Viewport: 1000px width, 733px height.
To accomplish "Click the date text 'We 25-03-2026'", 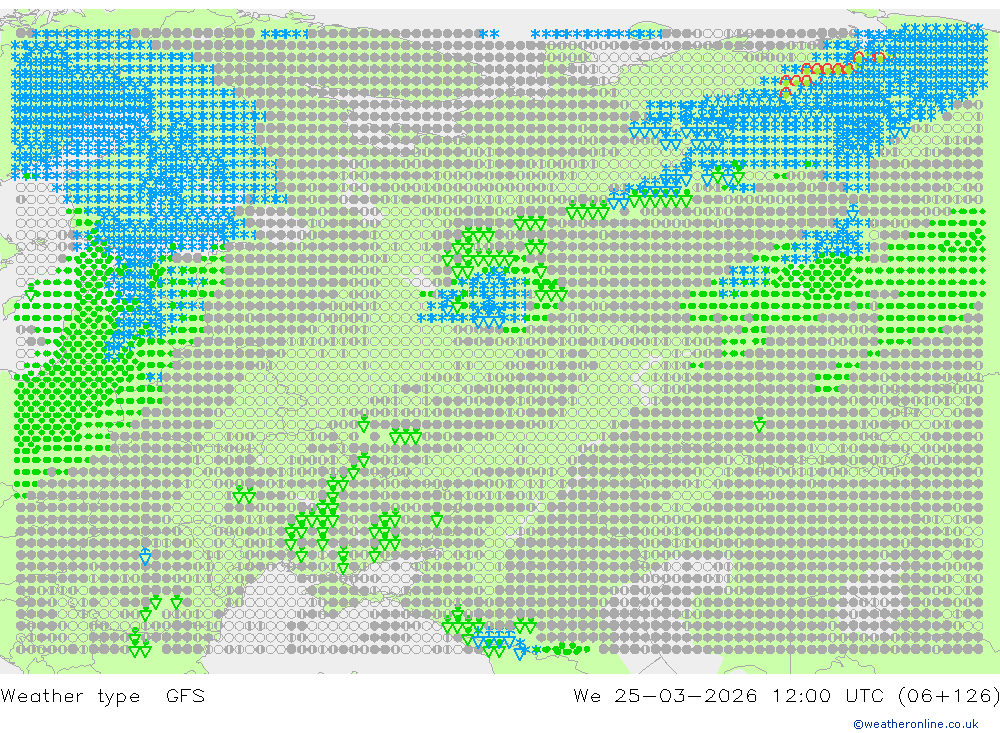I will 665,695.
